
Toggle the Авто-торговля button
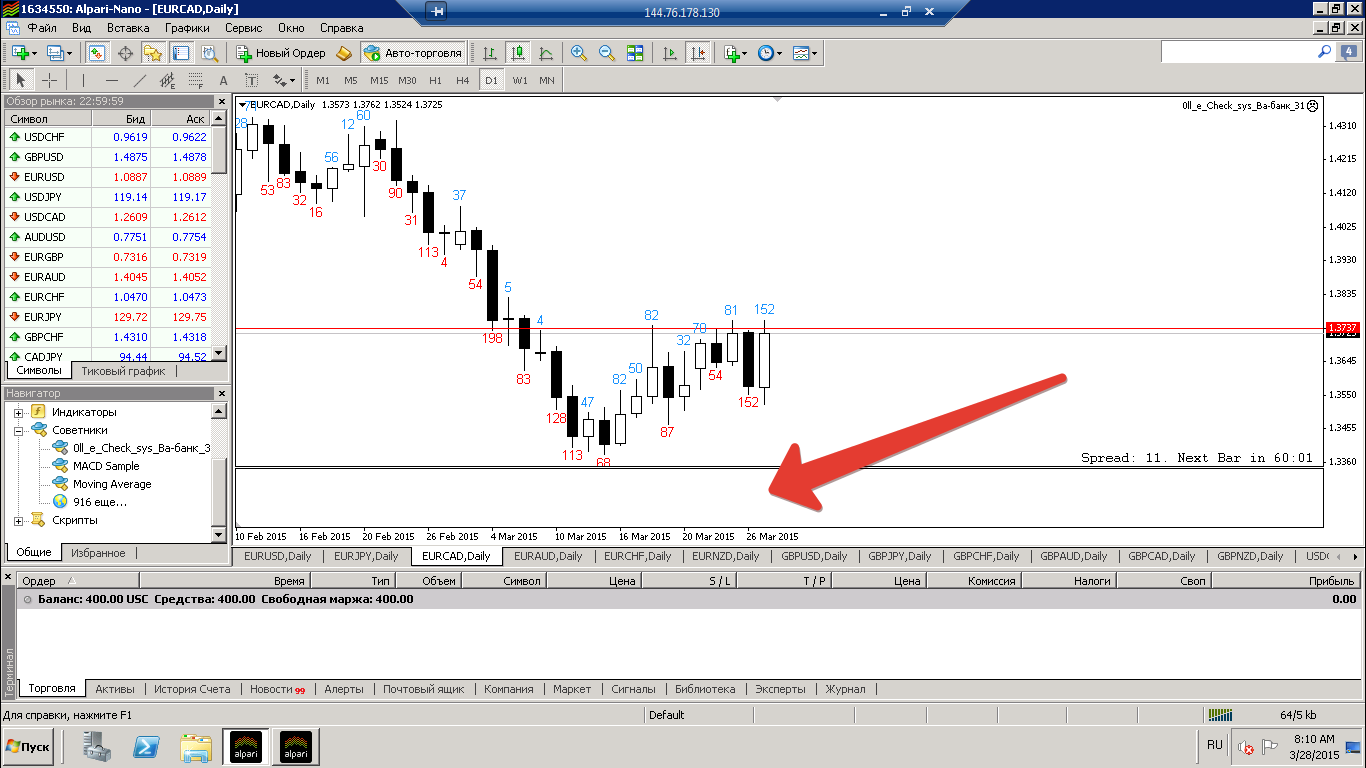413,53
